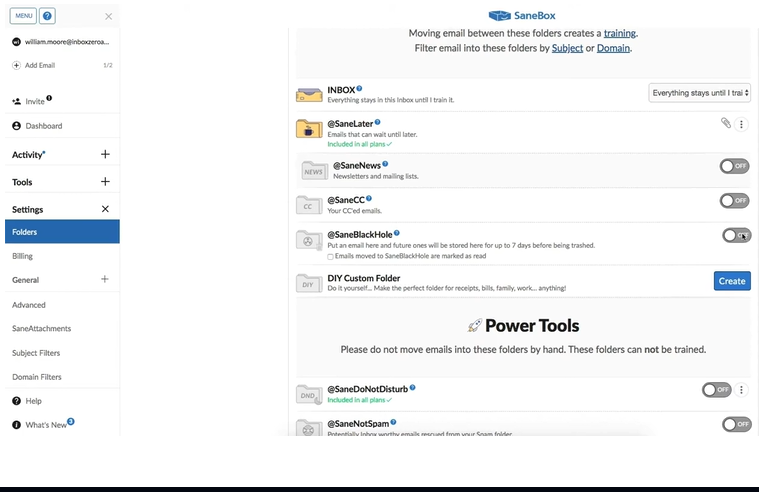
Task: Click the @SaneNews info tooltip icon
Action: click(385, 164)
